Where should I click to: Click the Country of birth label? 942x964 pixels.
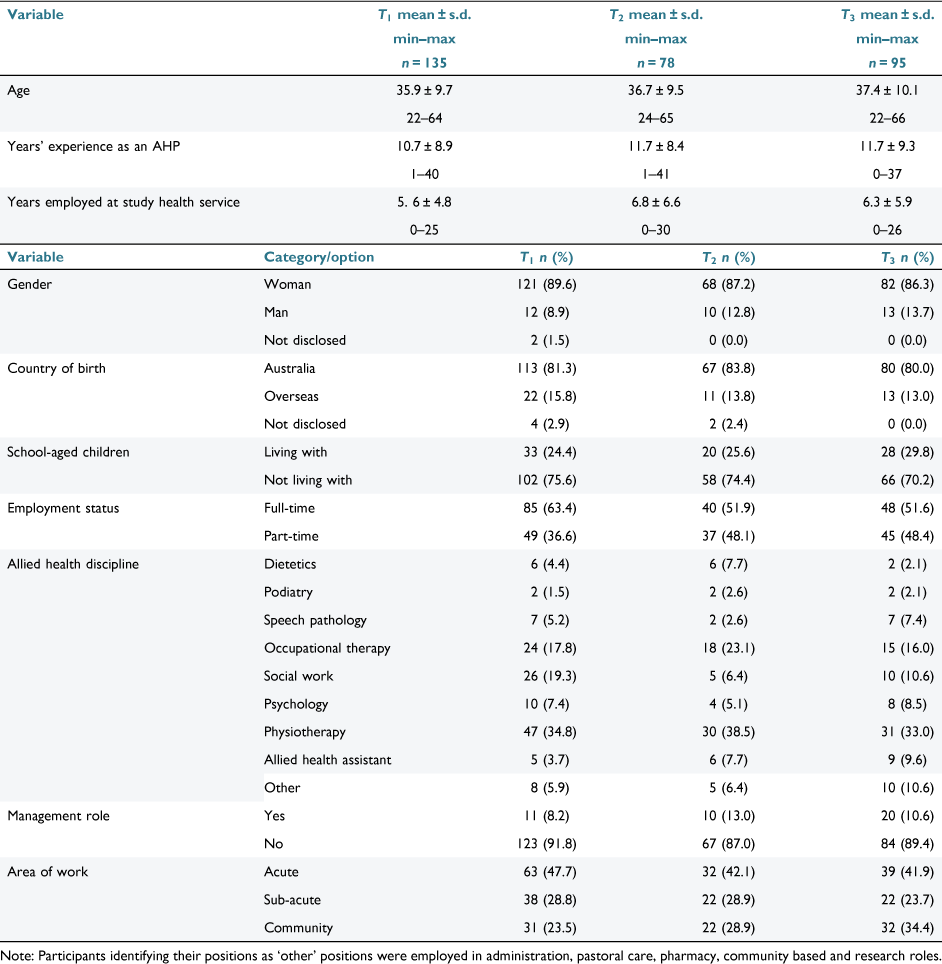pyautogui.click(x=56, y=368)
